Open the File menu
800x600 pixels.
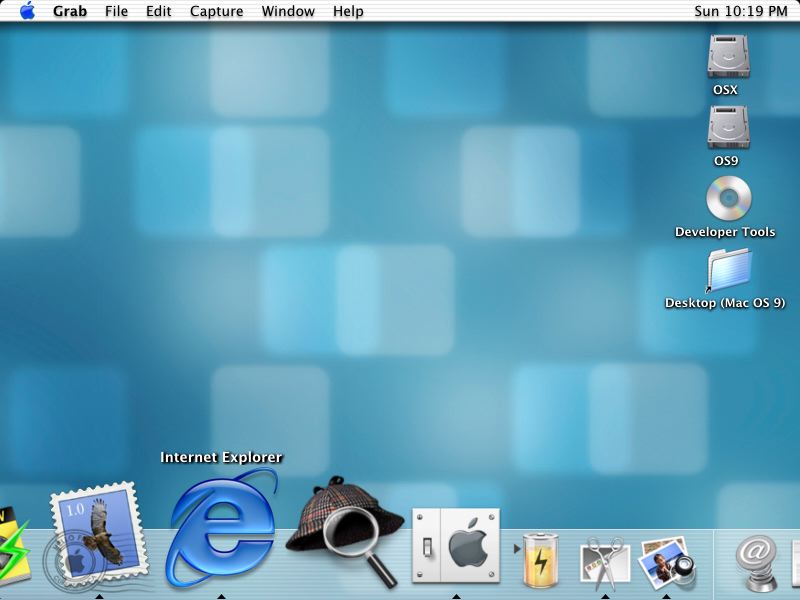(x=116, y=11)
